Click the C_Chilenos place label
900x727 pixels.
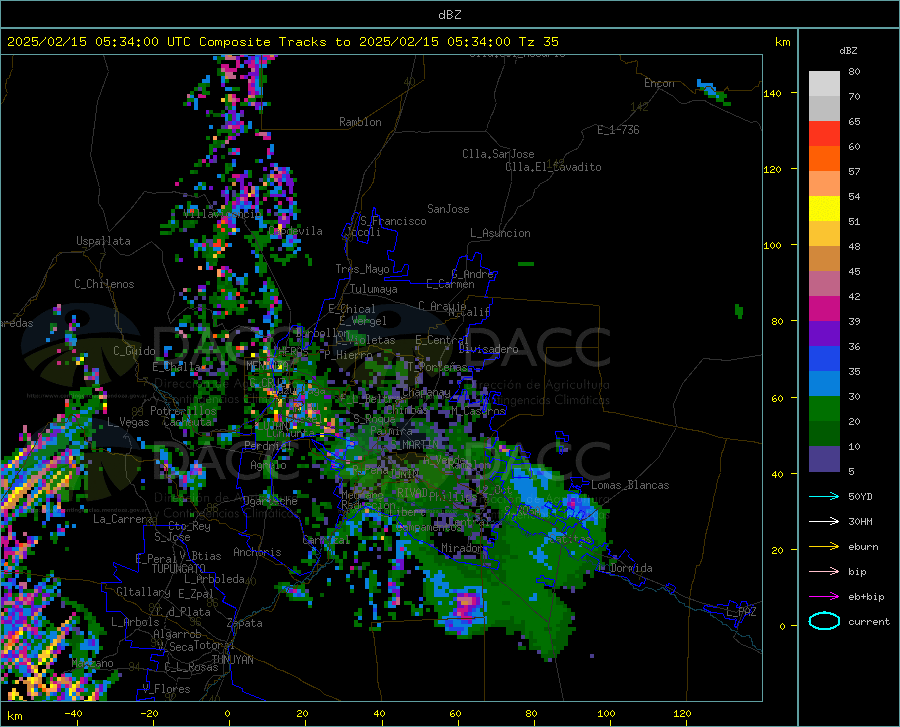click(x=104, y=284)
